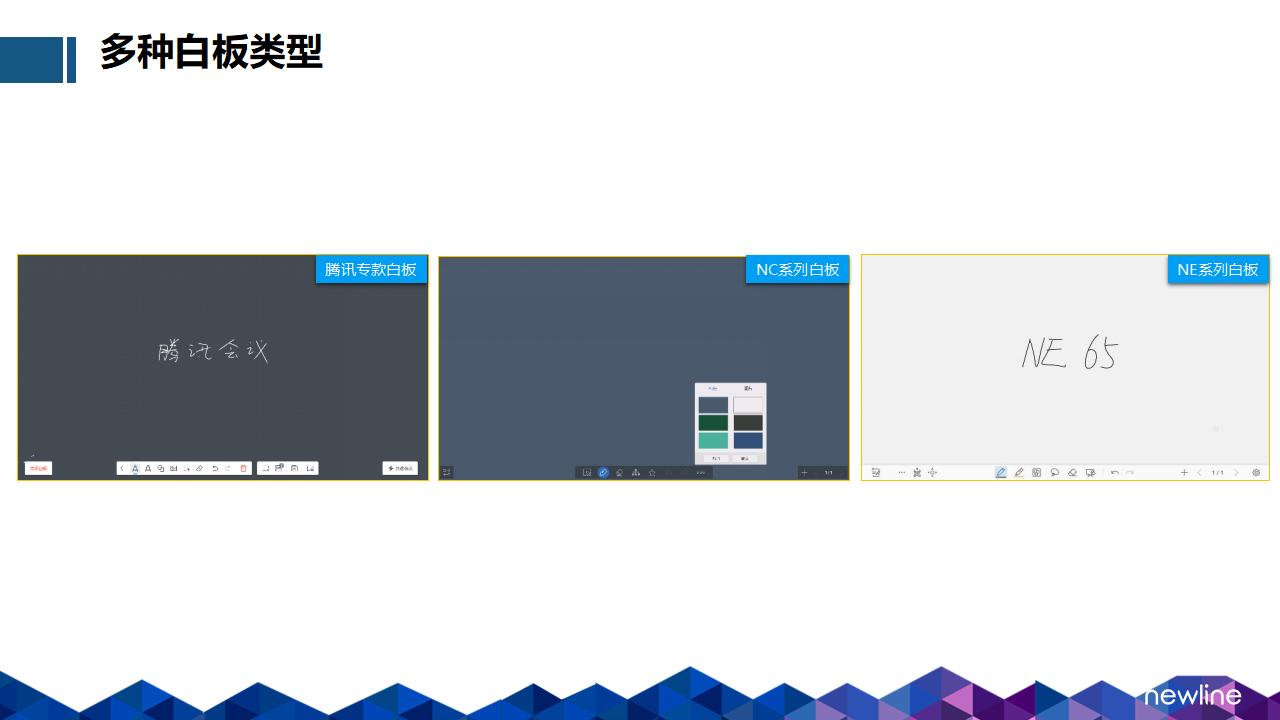Click the quick meeting button in Tencent whiteboard
1280x720 pixels.
click(x=400, y=468)
